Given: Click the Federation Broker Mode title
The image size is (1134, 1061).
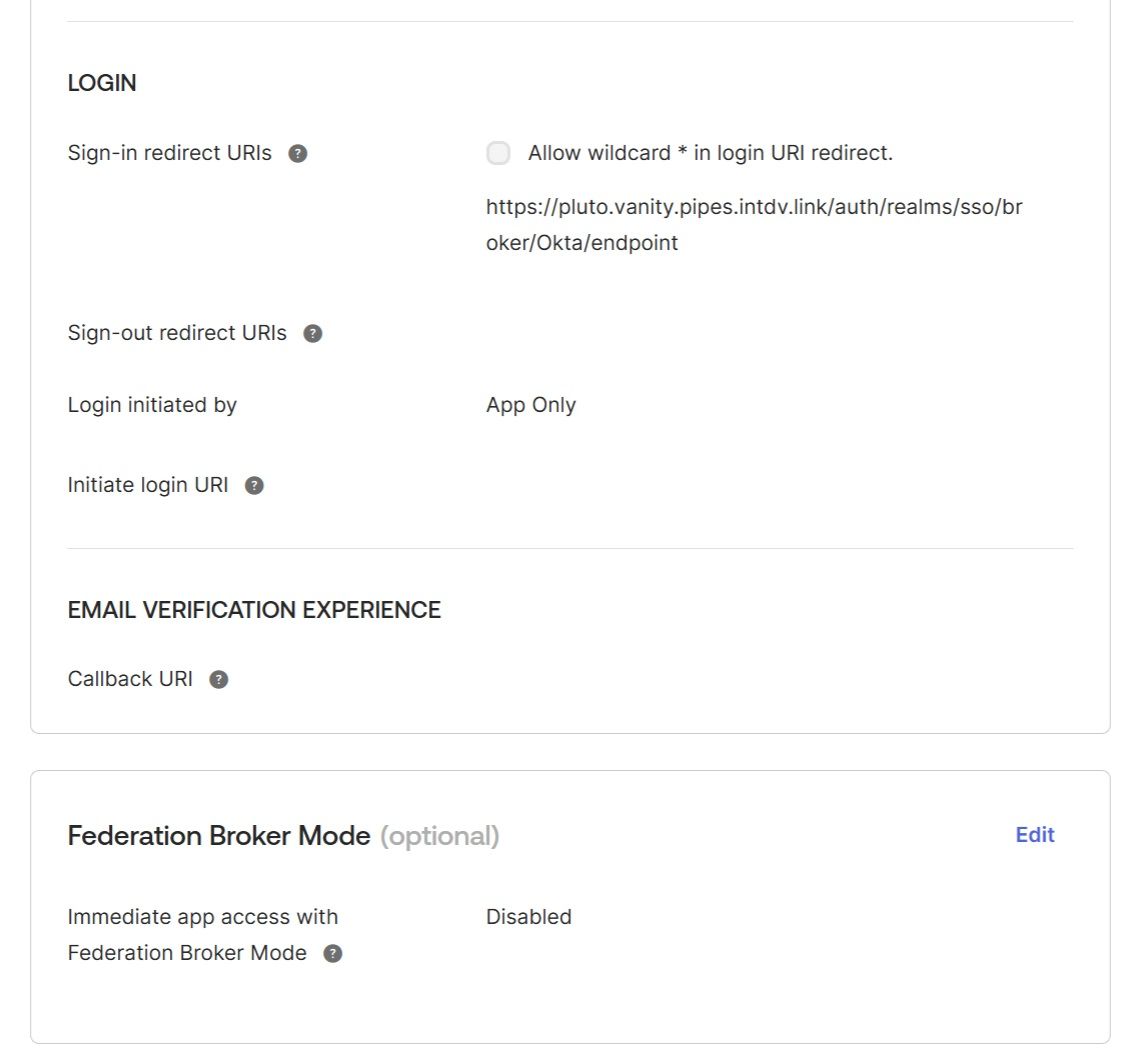Looking at the screenshot, I should (219, 836).
